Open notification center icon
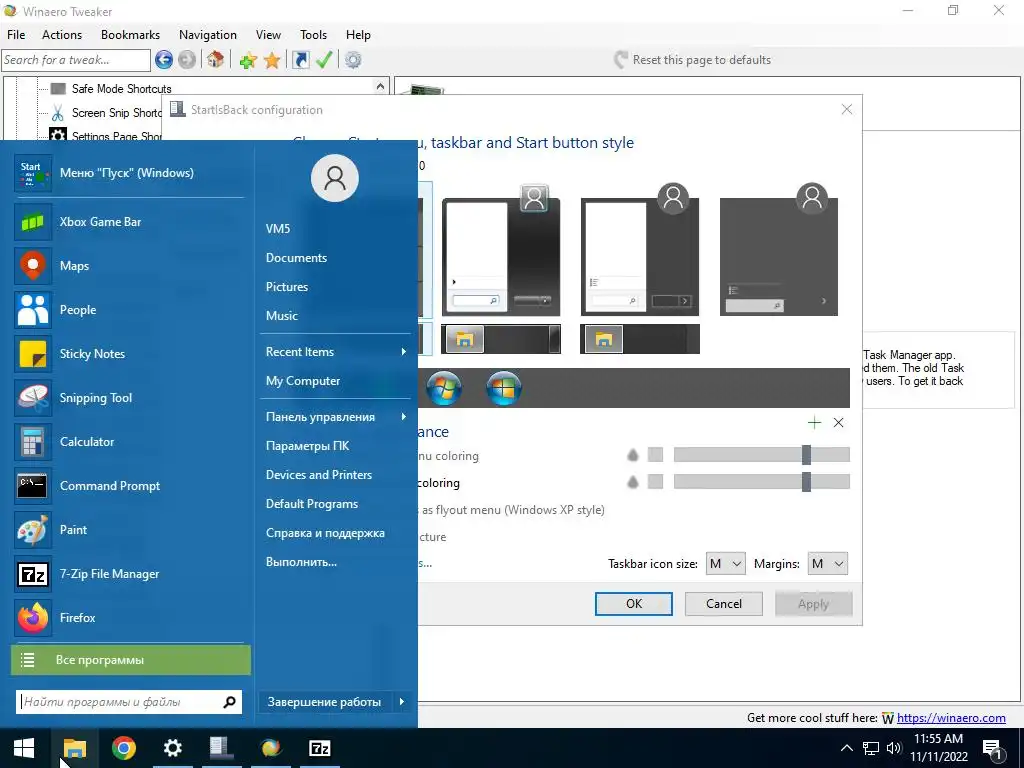1024x768 pixels. 993,748
